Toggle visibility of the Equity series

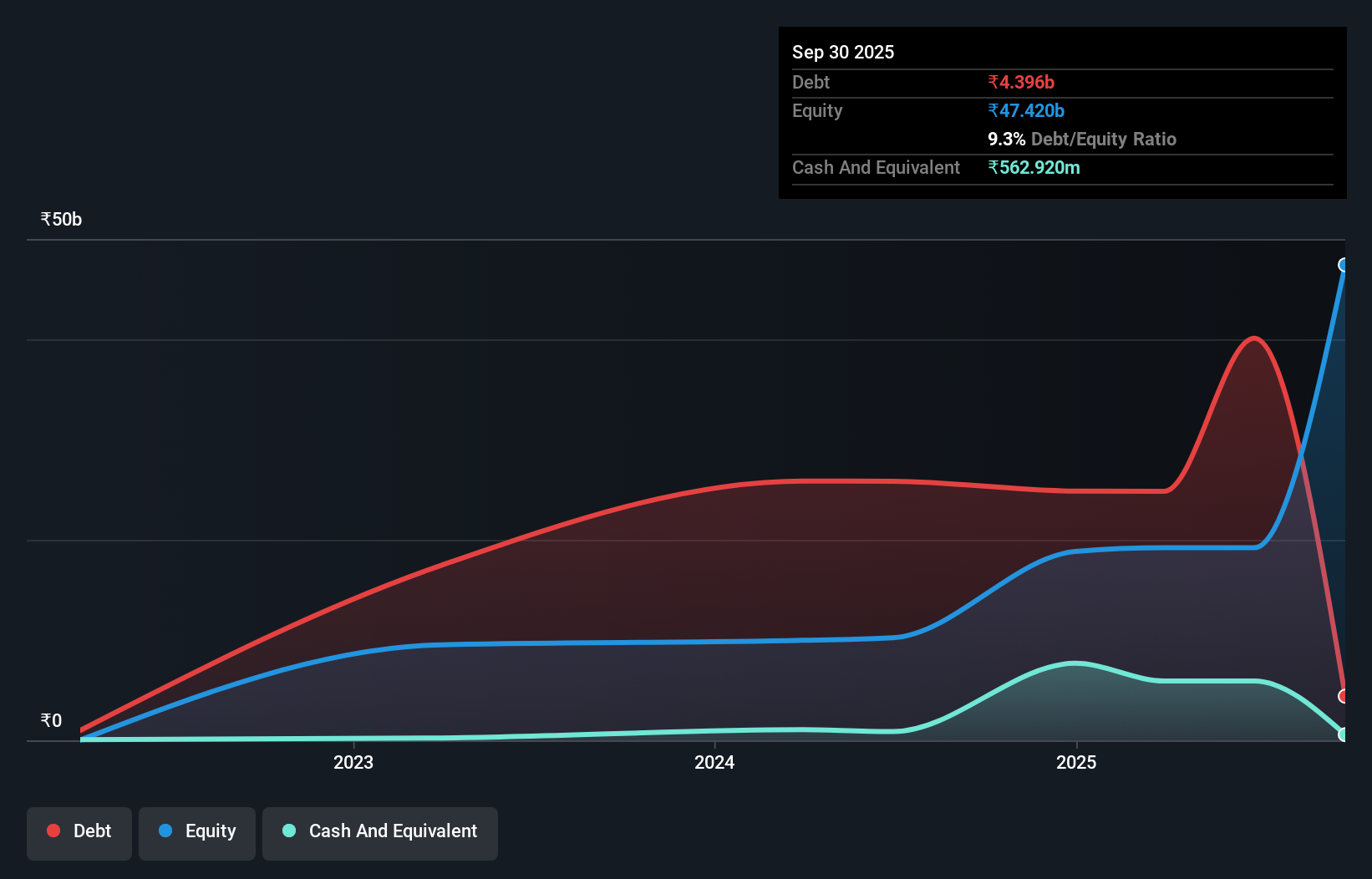point(196,831)
